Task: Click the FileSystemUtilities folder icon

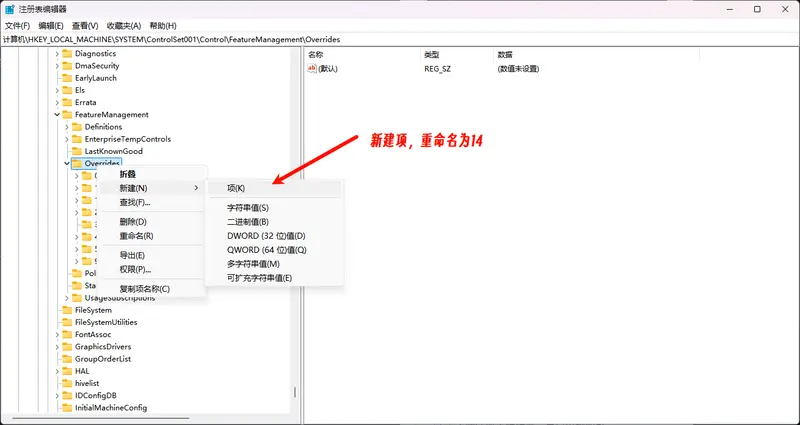Action: click(67, 322)
